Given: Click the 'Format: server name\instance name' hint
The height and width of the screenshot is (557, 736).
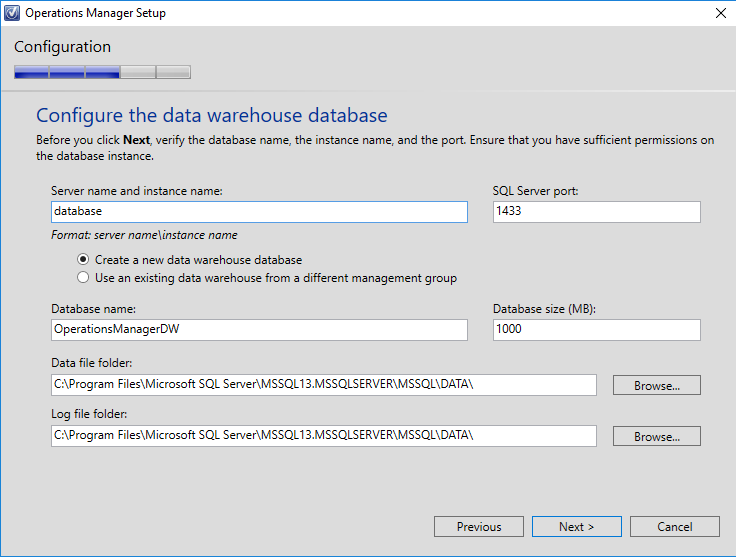Looking at the screenshot, I should point(144,235).
